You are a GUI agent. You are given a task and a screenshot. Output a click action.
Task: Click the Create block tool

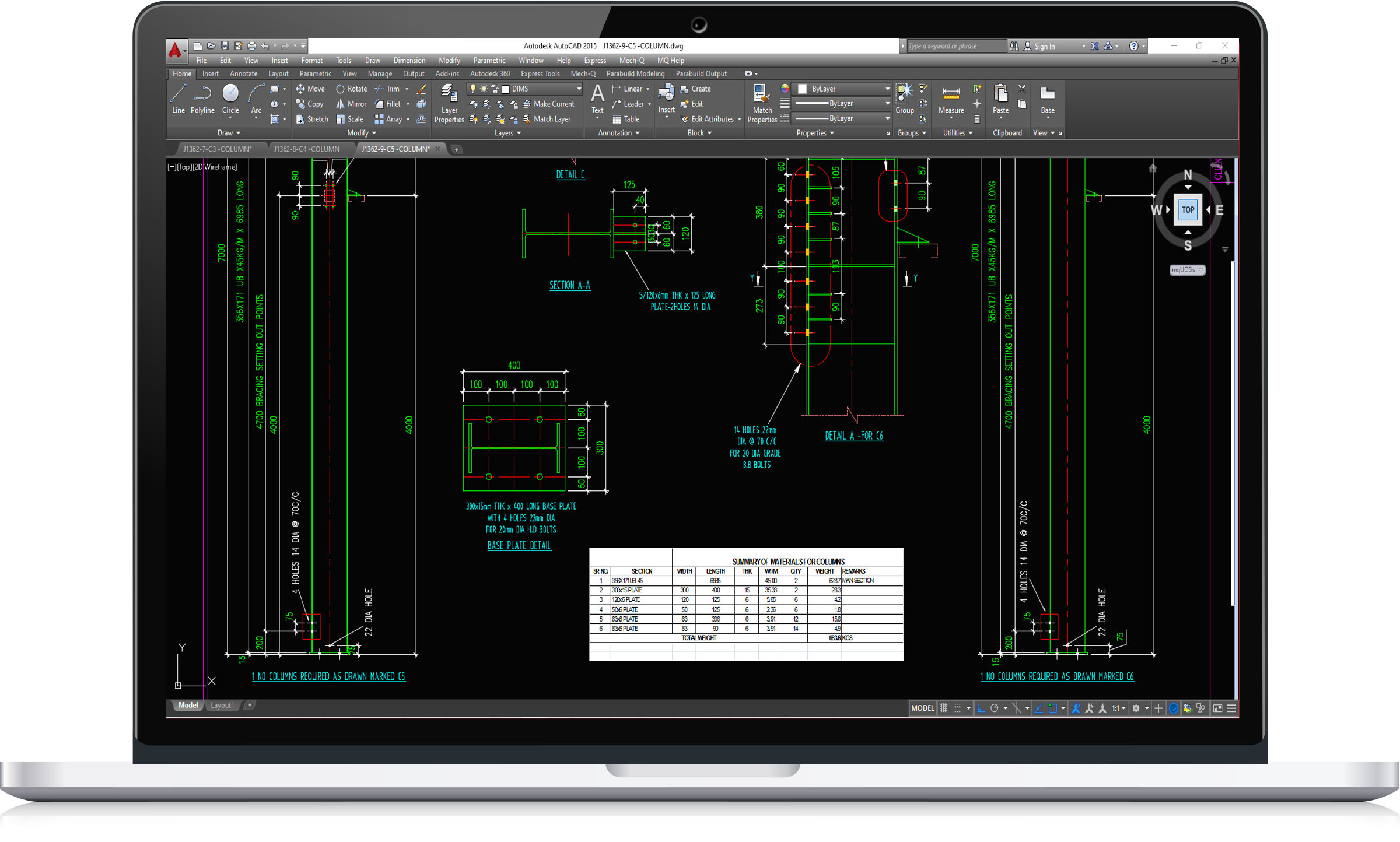point(695,89)
